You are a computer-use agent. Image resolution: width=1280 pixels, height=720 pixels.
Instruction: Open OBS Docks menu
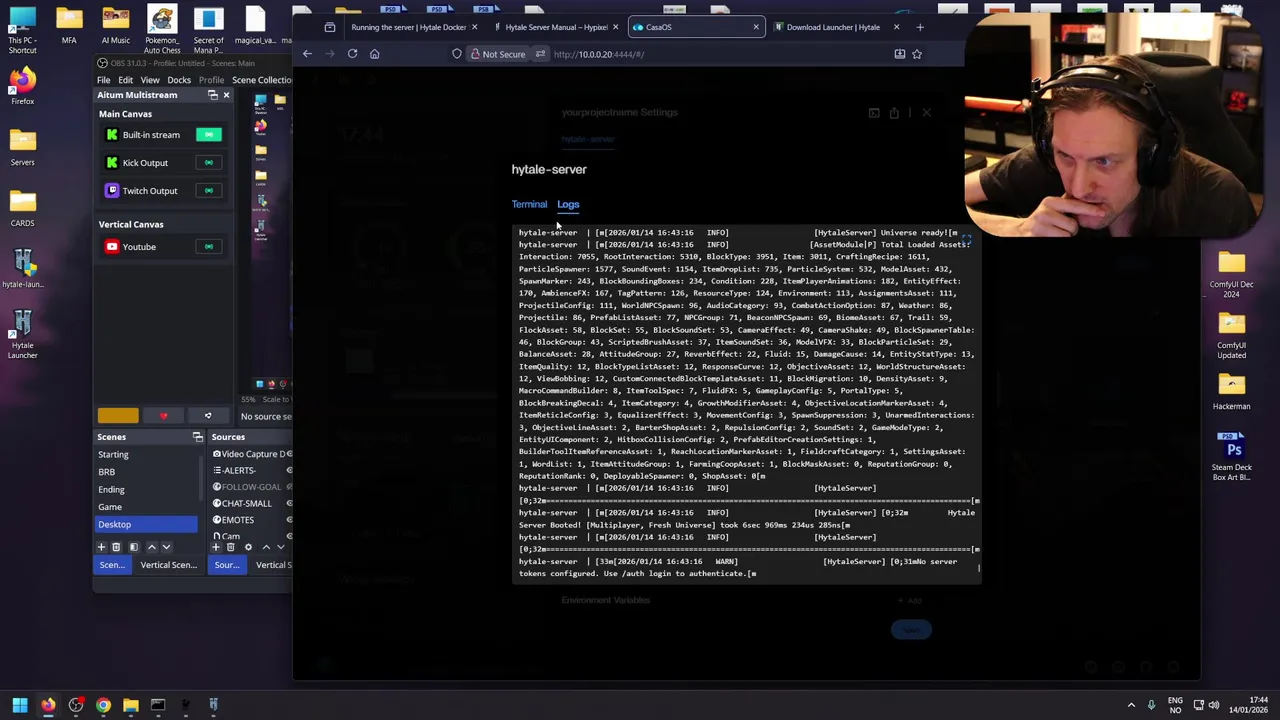pos(179,80)
